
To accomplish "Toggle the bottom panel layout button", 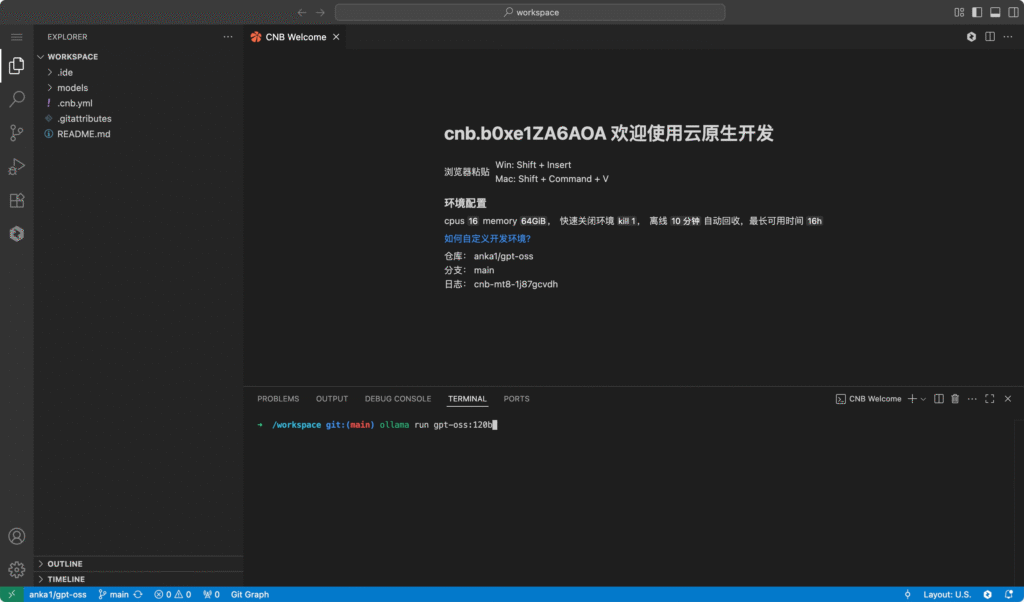I will [x=994, y=13].
